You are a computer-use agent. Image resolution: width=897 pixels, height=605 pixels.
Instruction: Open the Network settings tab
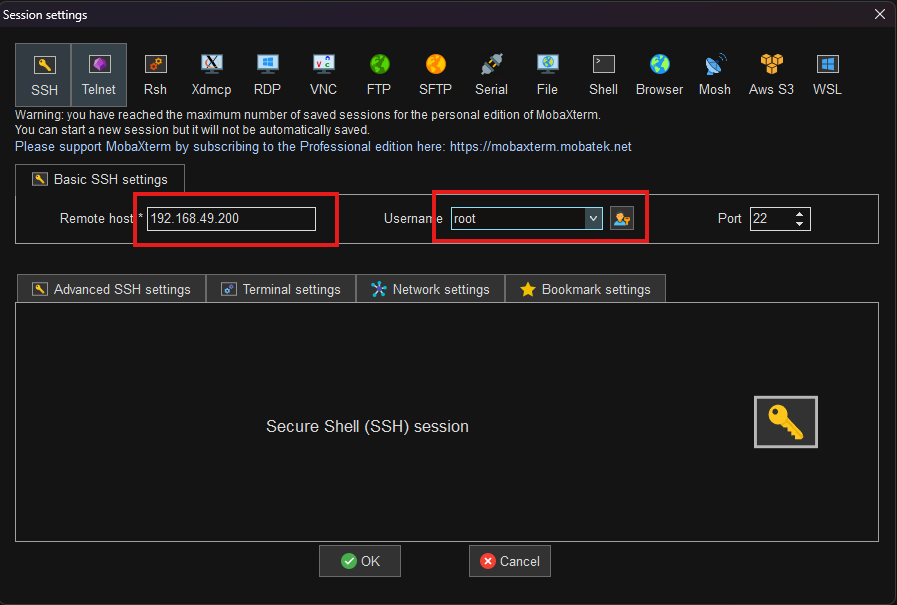430,289
